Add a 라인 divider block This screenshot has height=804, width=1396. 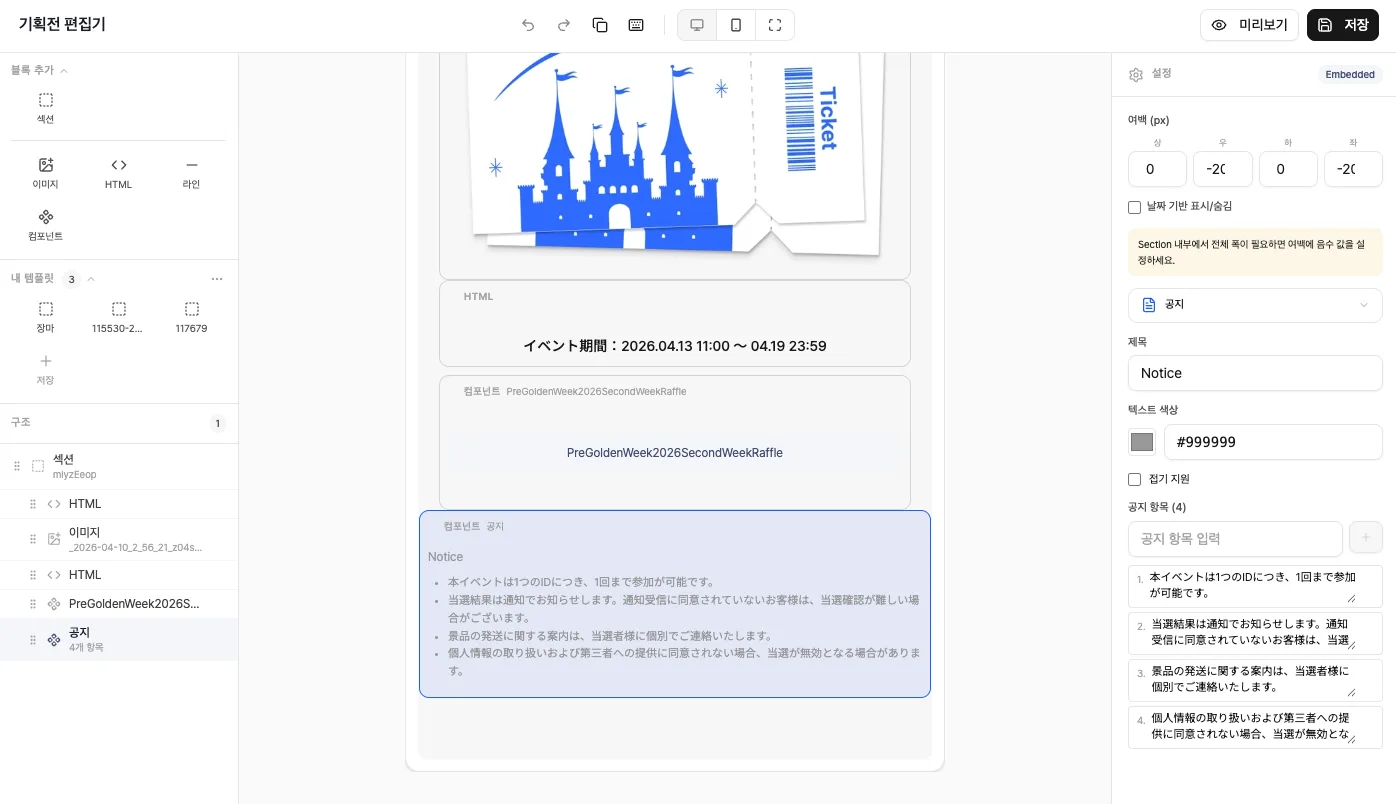coord(192,173)
